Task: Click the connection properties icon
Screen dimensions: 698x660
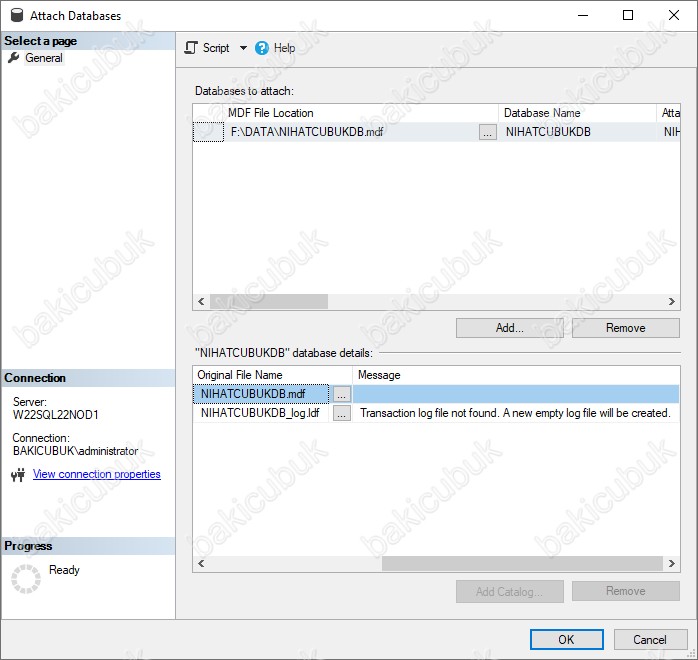Action: [18, 475]
